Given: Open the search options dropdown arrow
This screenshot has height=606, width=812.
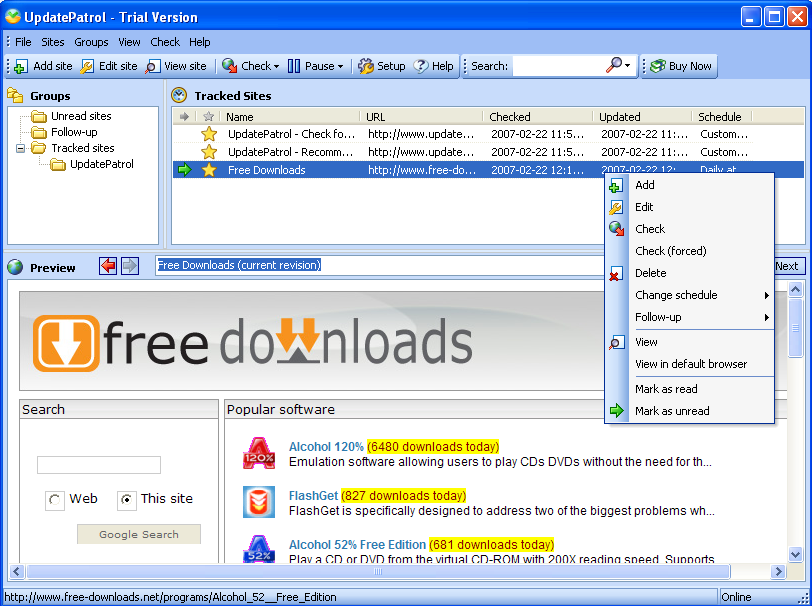Looking at the screenshot, I should click(628, 66).
